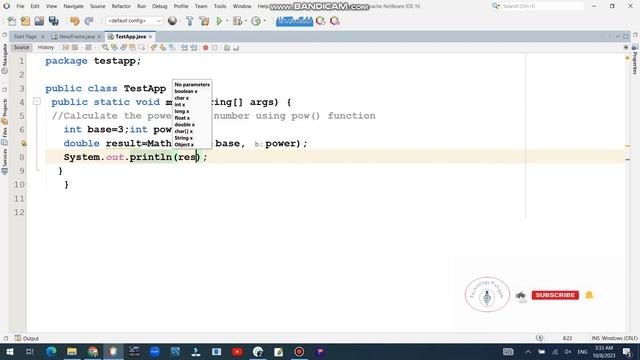Select the History view button

tap(46, 47)
